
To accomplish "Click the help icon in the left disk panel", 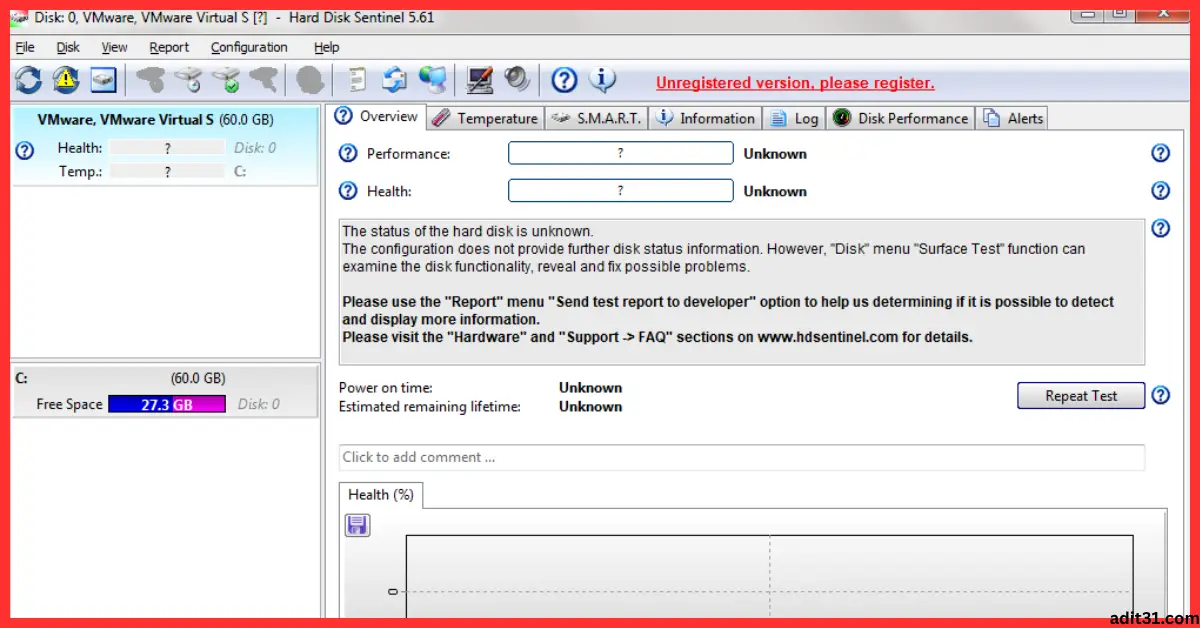I will tap(26, 150).
